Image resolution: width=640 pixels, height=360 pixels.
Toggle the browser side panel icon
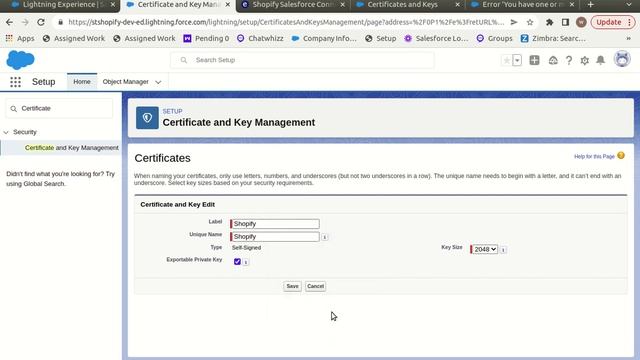565,22
